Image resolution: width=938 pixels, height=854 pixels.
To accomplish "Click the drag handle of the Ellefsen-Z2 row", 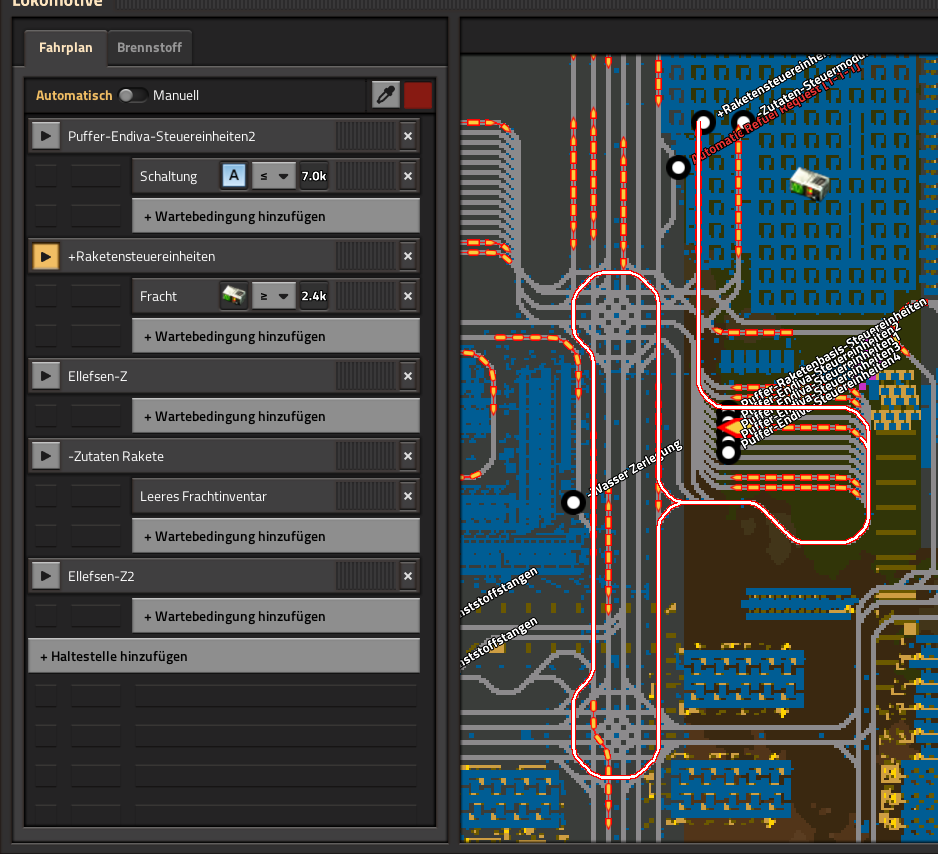I will (365, 577).
